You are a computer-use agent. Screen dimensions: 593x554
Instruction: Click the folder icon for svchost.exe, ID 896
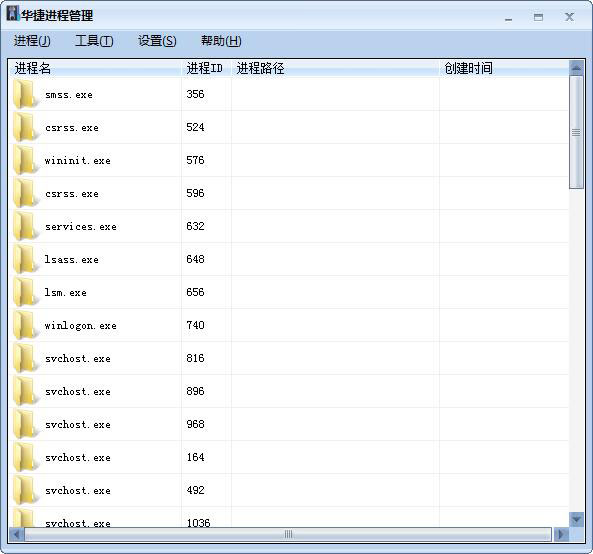26,391
